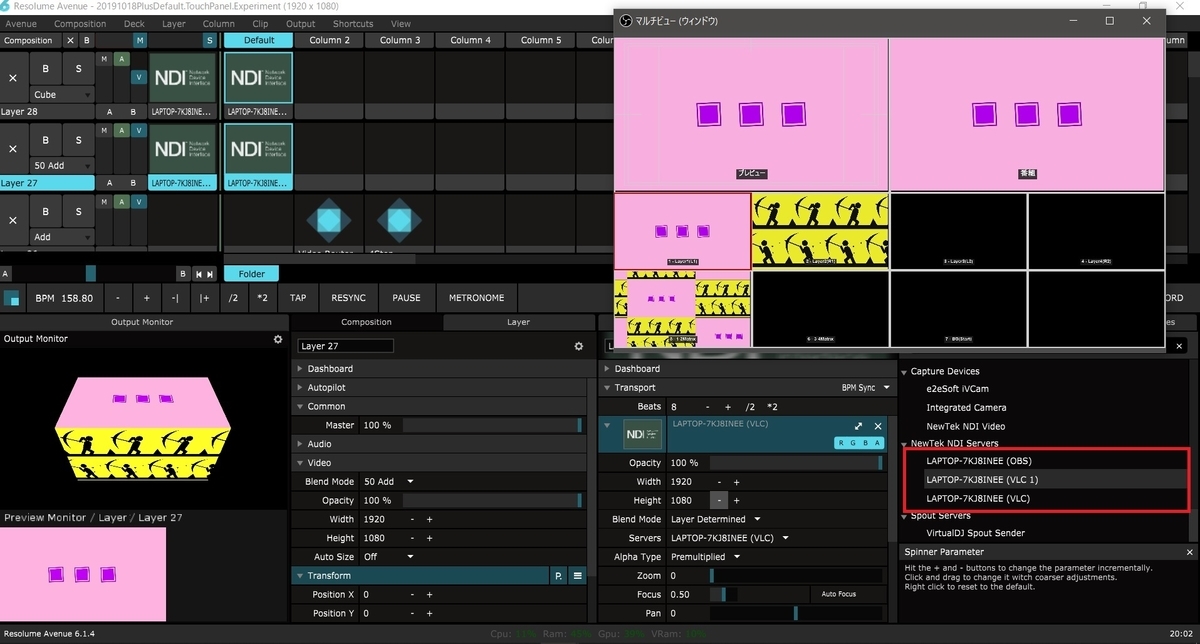Halve the BPM with the /2 button
The image size is (1200, 644).
(233, 298)
